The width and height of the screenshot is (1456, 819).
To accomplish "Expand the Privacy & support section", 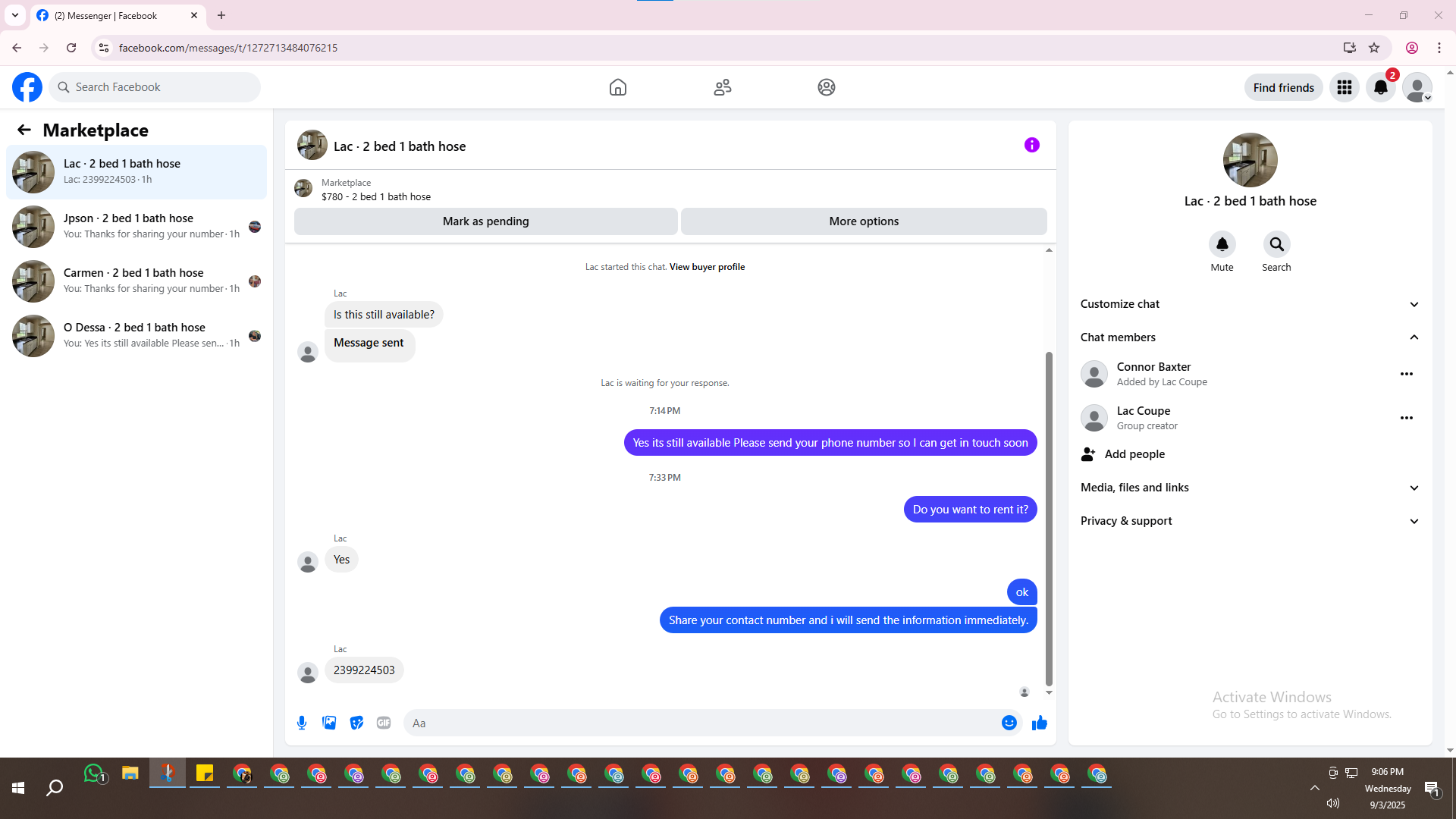I will (1250, 521).
